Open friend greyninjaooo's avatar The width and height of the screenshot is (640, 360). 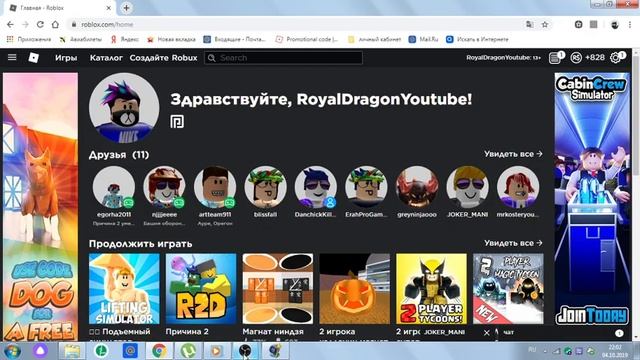point(417,187)
